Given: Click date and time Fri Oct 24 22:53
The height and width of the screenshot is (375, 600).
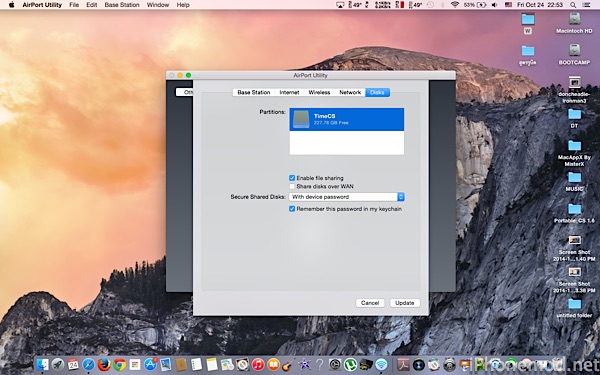Looking at the screenshot, I should (540, 5).
